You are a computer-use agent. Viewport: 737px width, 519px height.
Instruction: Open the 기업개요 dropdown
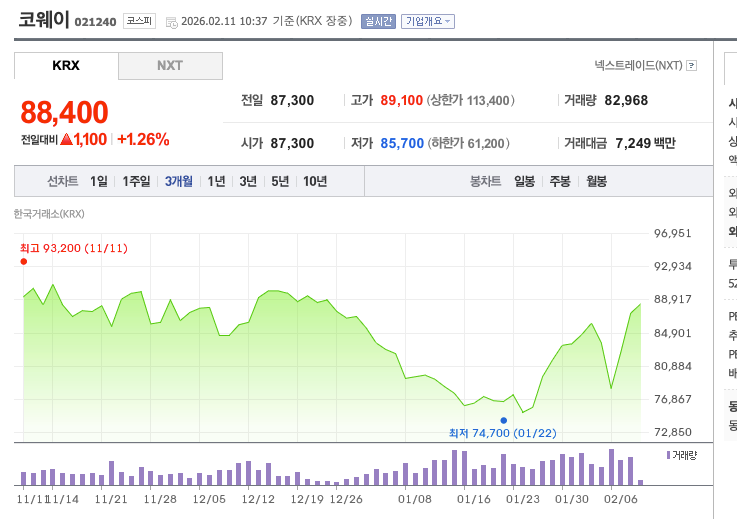click(x=428, y=21)
